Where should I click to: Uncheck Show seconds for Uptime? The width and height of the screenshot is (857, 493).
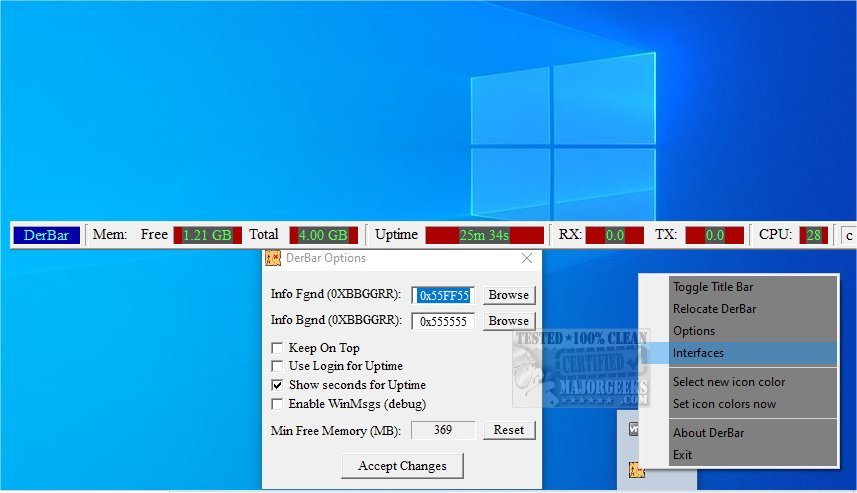click(x=277, y=385)
